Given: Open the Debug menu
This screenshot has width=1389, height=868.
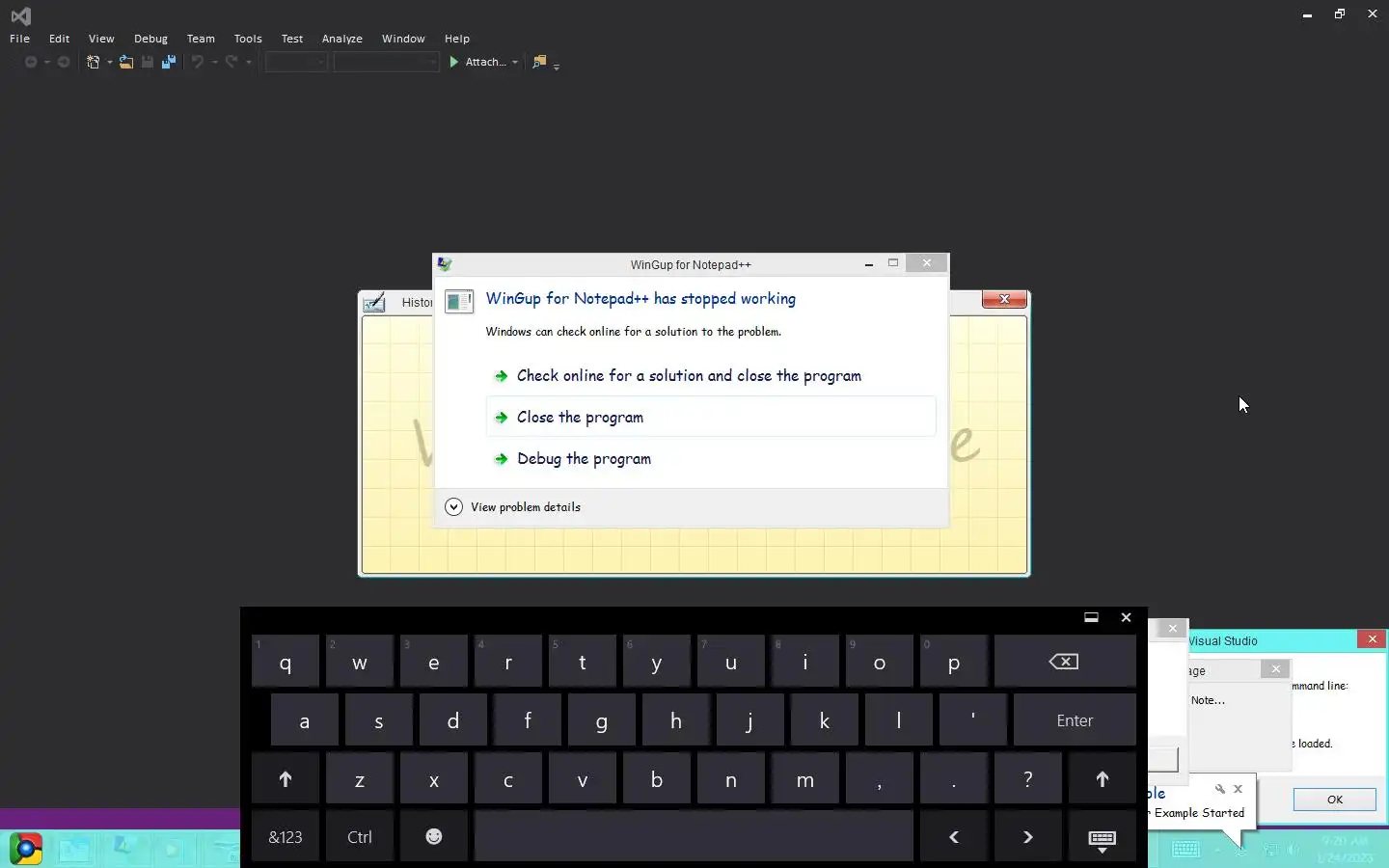Looking at the screenshot, I should tap(150, 39).
